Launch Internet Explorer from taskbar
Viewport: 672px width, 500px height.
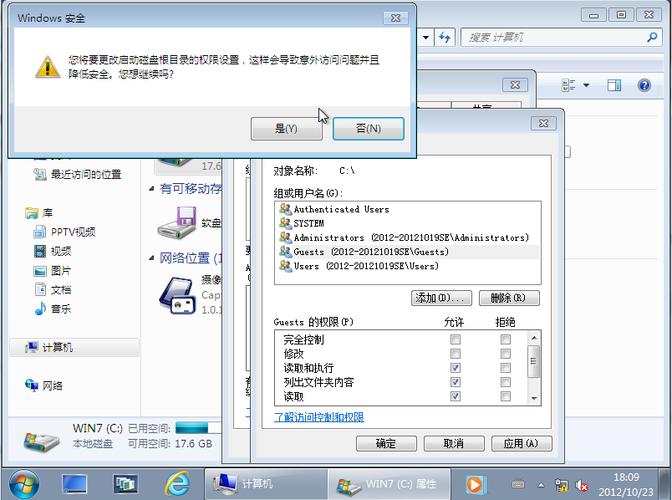click(x=178, y=484)
